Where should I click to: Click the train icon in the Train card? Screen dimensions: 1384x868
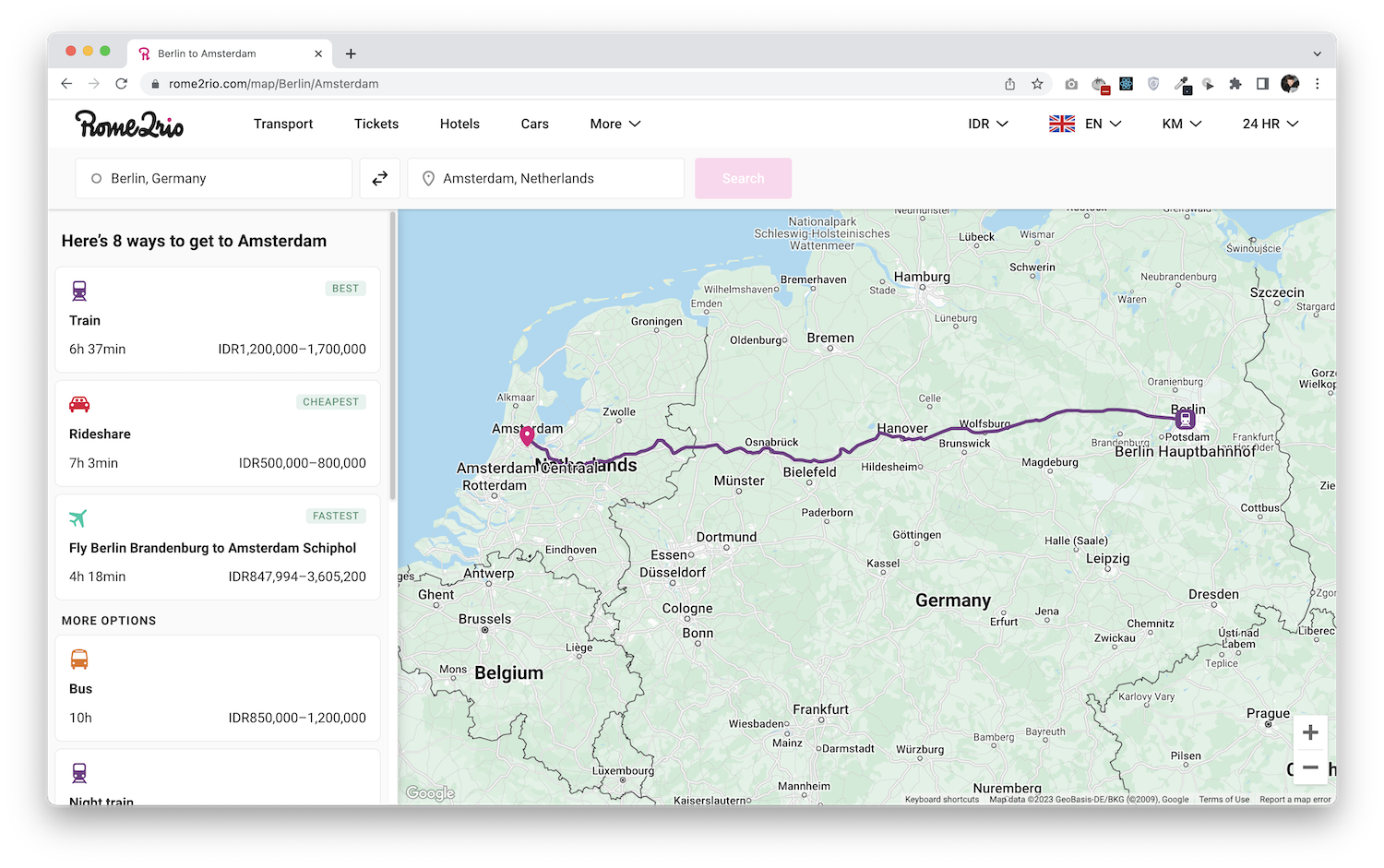[79, 291]
